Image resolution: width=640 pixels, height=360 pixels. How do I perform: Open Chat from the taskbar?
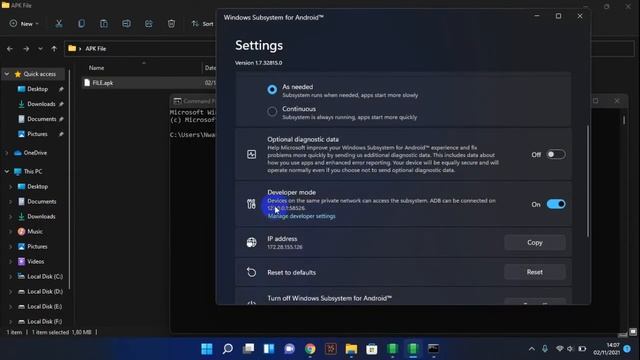click(x=289, y=349)
